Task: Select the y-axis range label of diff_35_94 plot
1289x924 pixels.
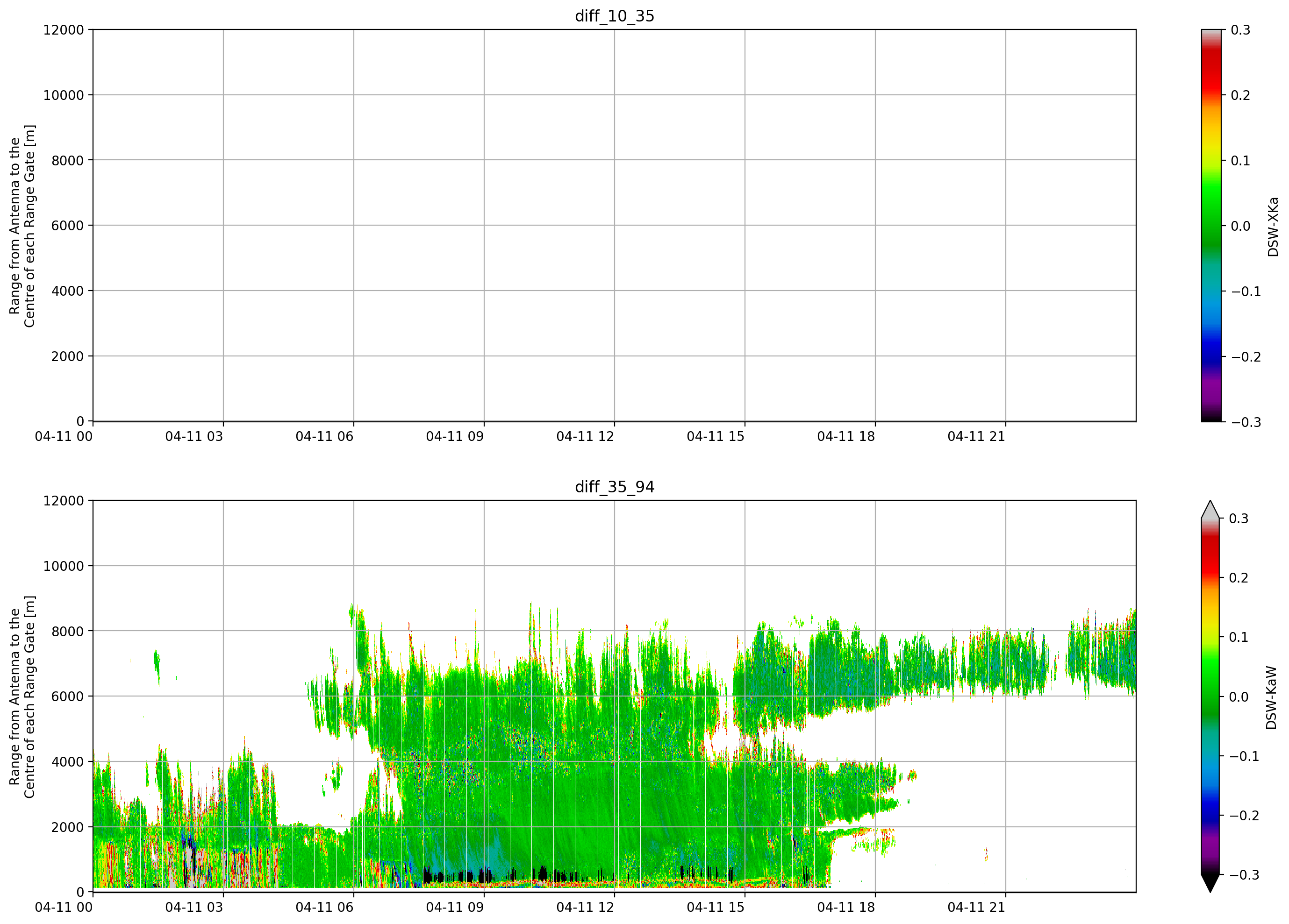Action: 22,696
